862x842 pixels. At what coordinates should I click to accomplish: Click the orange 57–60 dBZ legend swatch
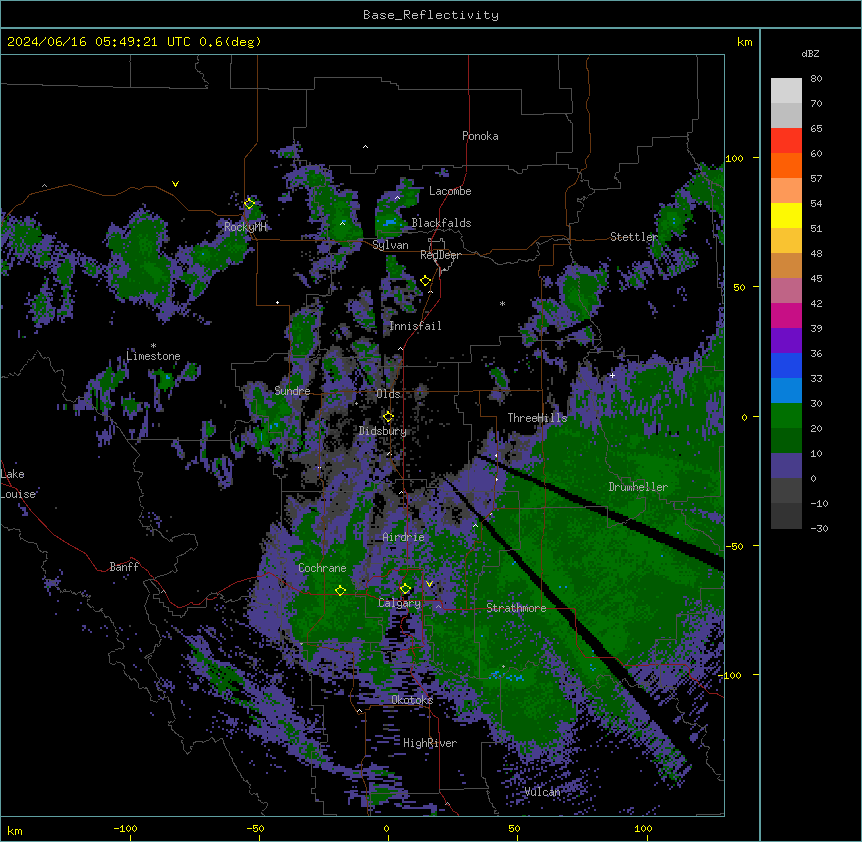(786, 165)
